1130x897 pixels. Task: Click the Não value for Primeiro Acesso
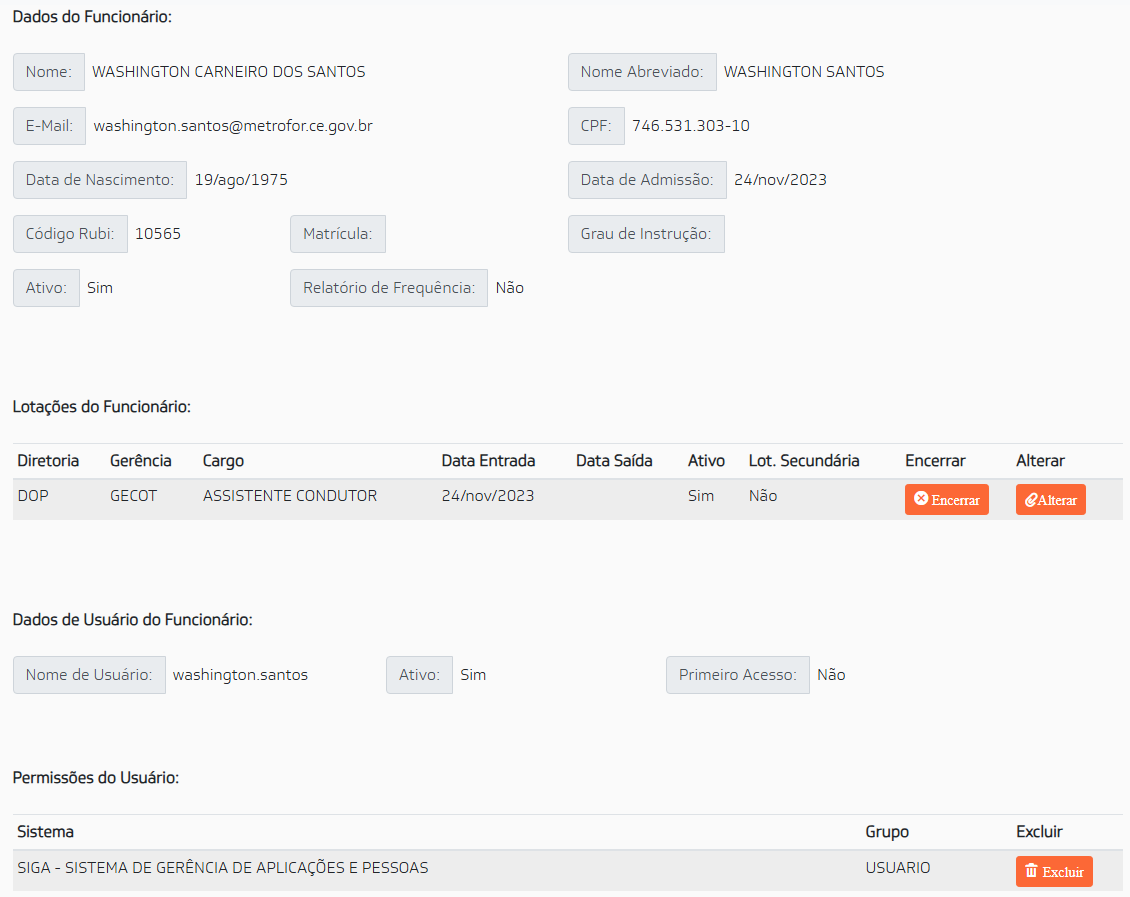(831, 675)
